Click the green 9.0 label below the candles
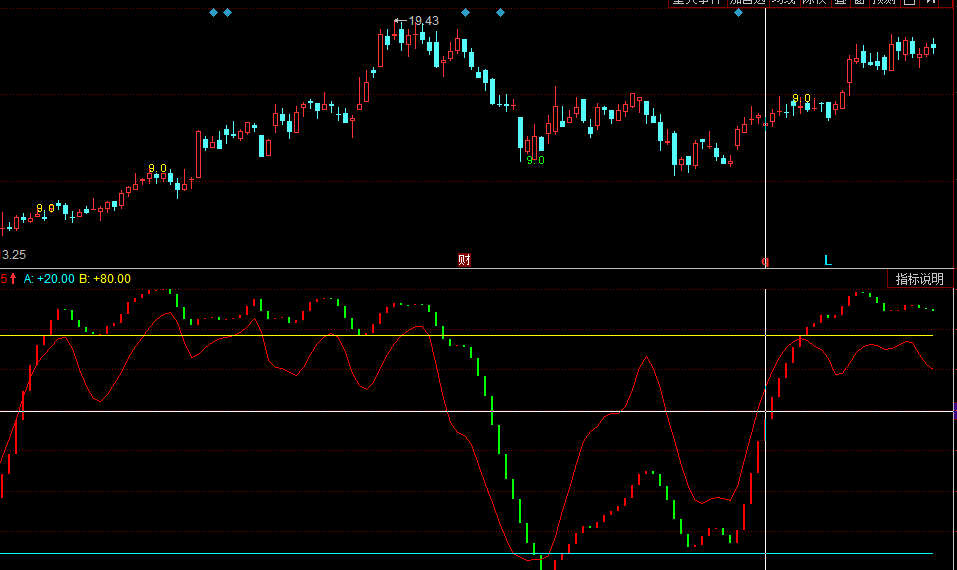This screenshot has width=957, height=570. pyautogui.click(x=536, y=160)
